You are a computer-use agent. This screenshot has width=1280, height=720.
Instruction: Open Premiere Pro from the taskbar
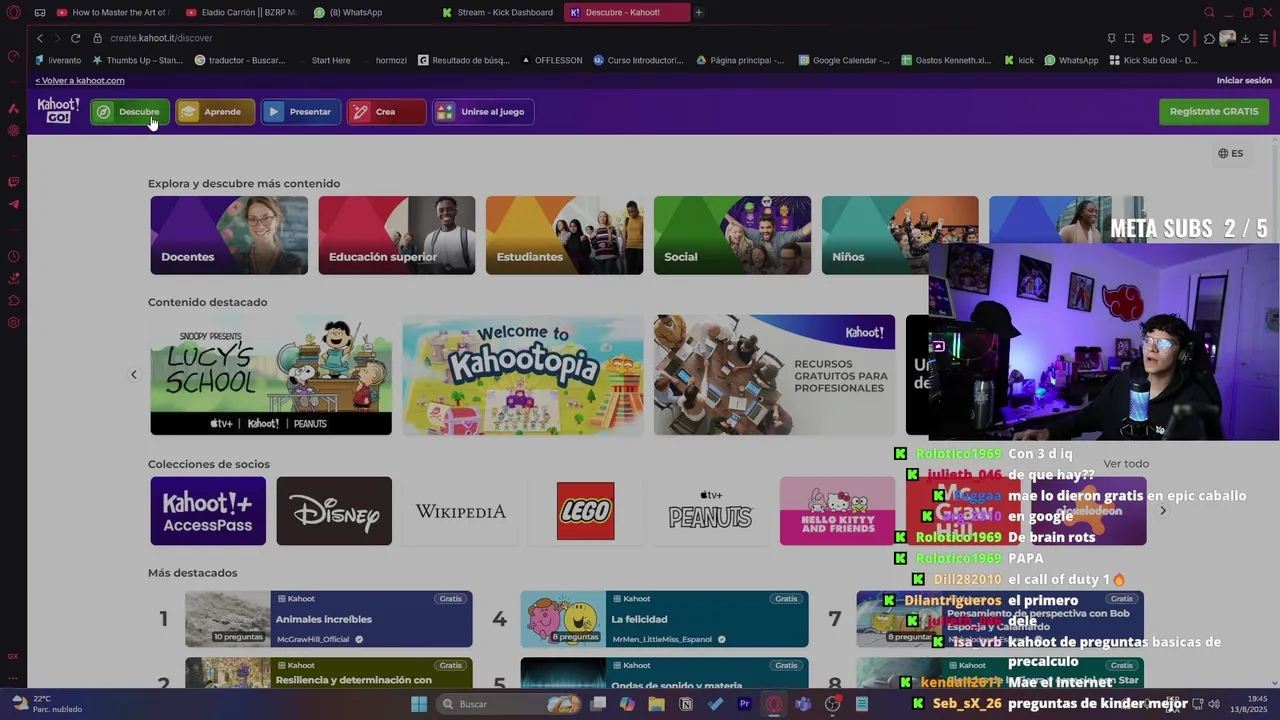(744, 704)
